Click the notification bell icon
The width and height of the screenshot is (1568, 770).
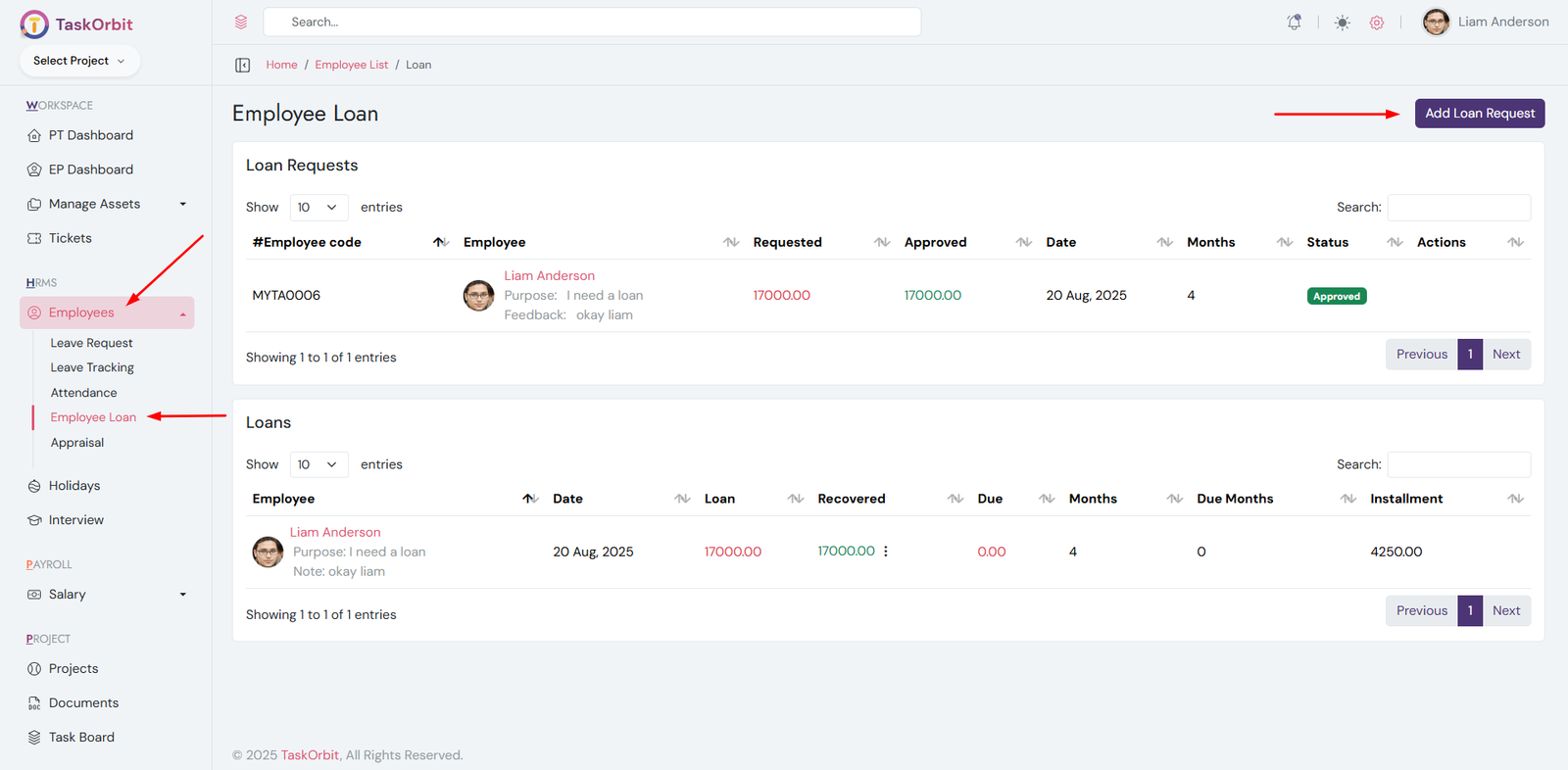(x=1294, y=23)
